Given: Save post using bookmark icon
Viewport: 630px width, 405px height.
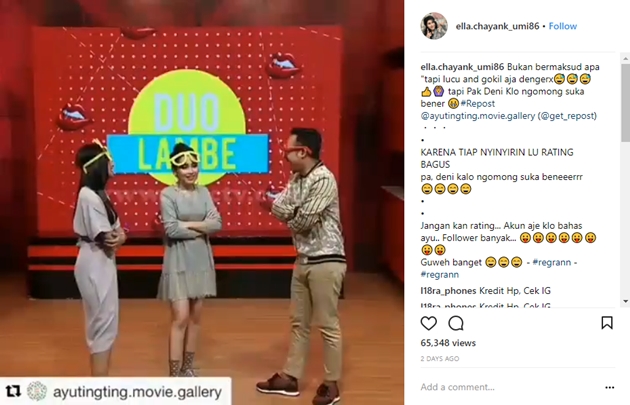Looking at the screenshot, I should [x=607, y=323].
